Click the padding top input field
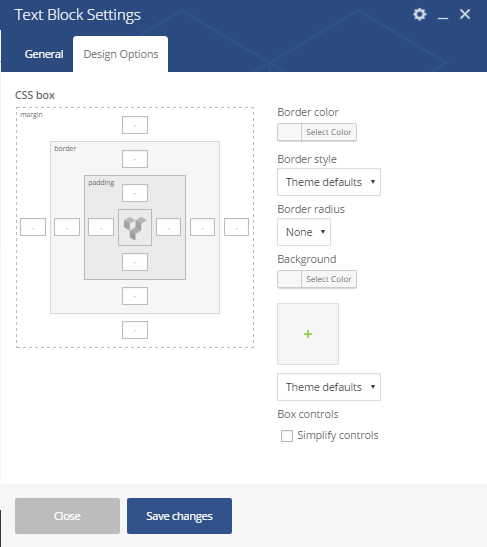487x547 pixels. point(135,193)
